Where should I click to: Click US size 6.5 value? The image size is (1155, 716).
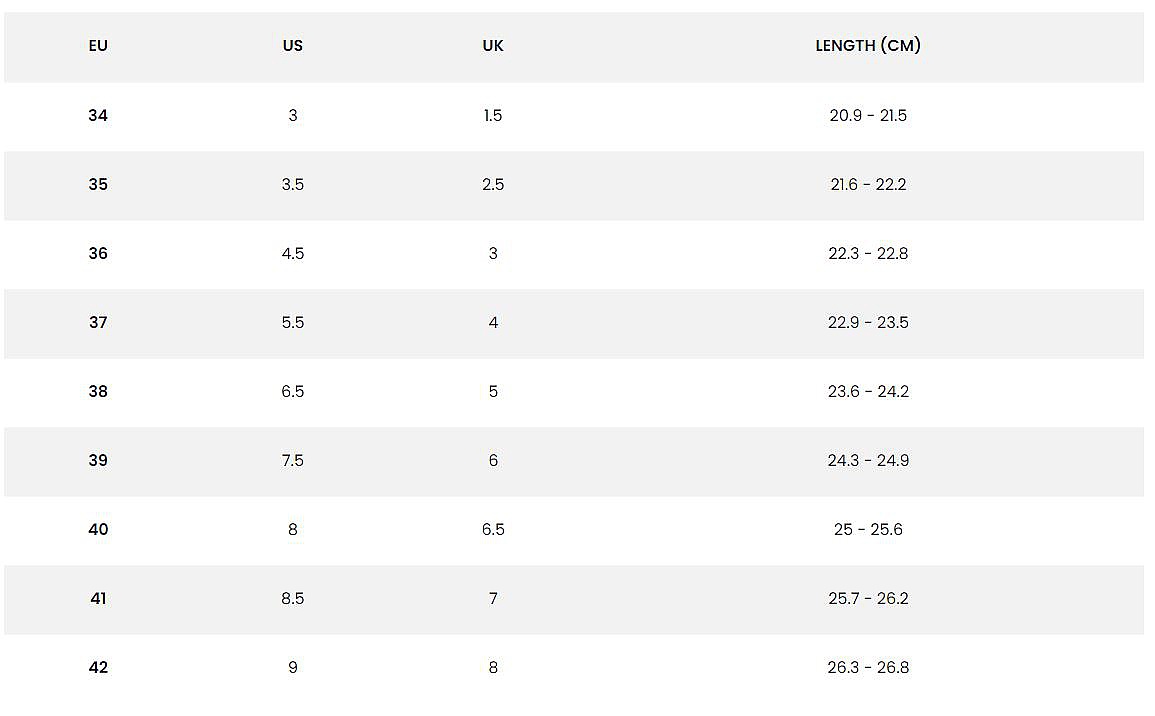pos(292,391)
